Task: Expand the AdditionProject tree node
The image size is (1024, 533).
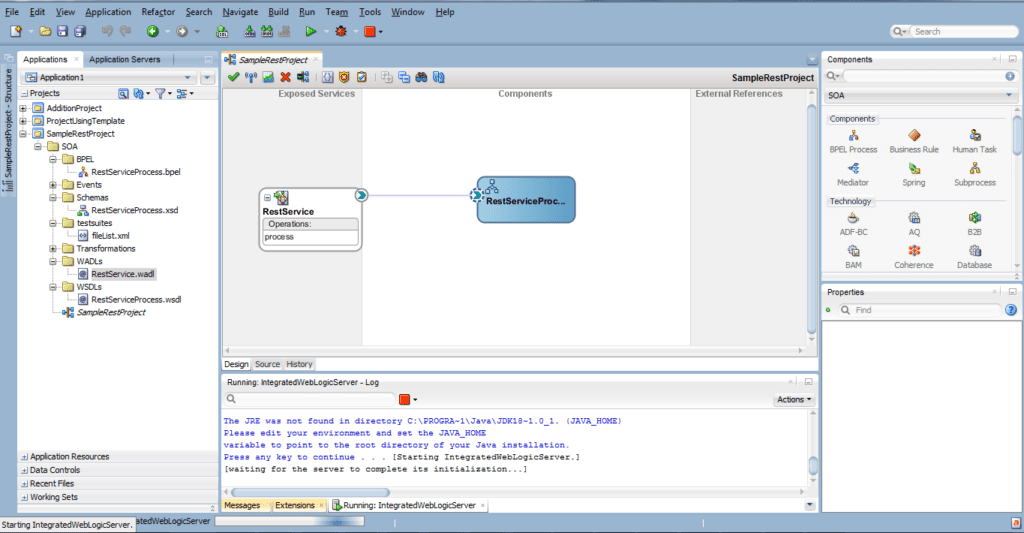Action: [23, 108]
